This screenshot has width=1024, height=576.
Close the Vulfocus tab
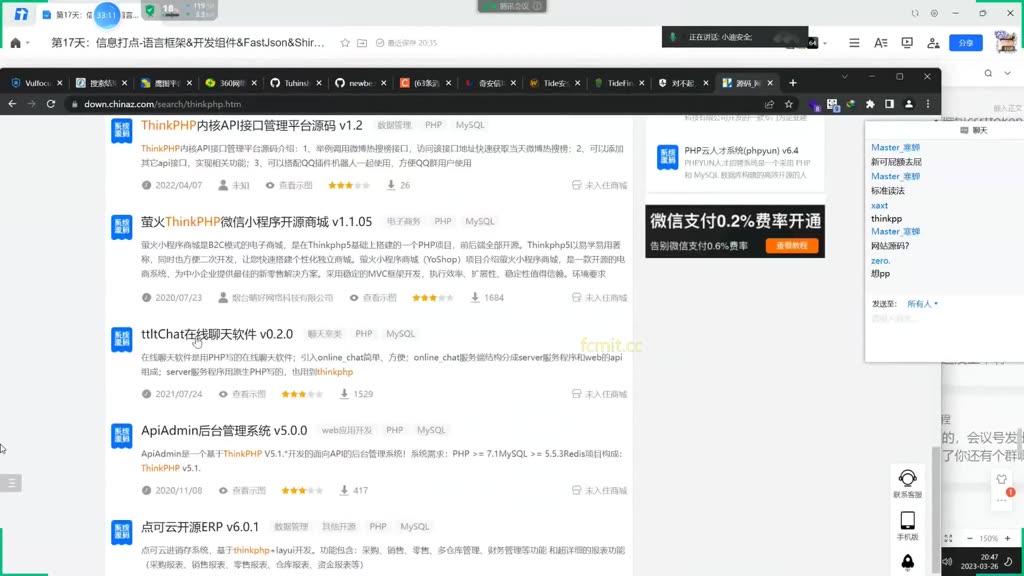(x=59, y=83)
